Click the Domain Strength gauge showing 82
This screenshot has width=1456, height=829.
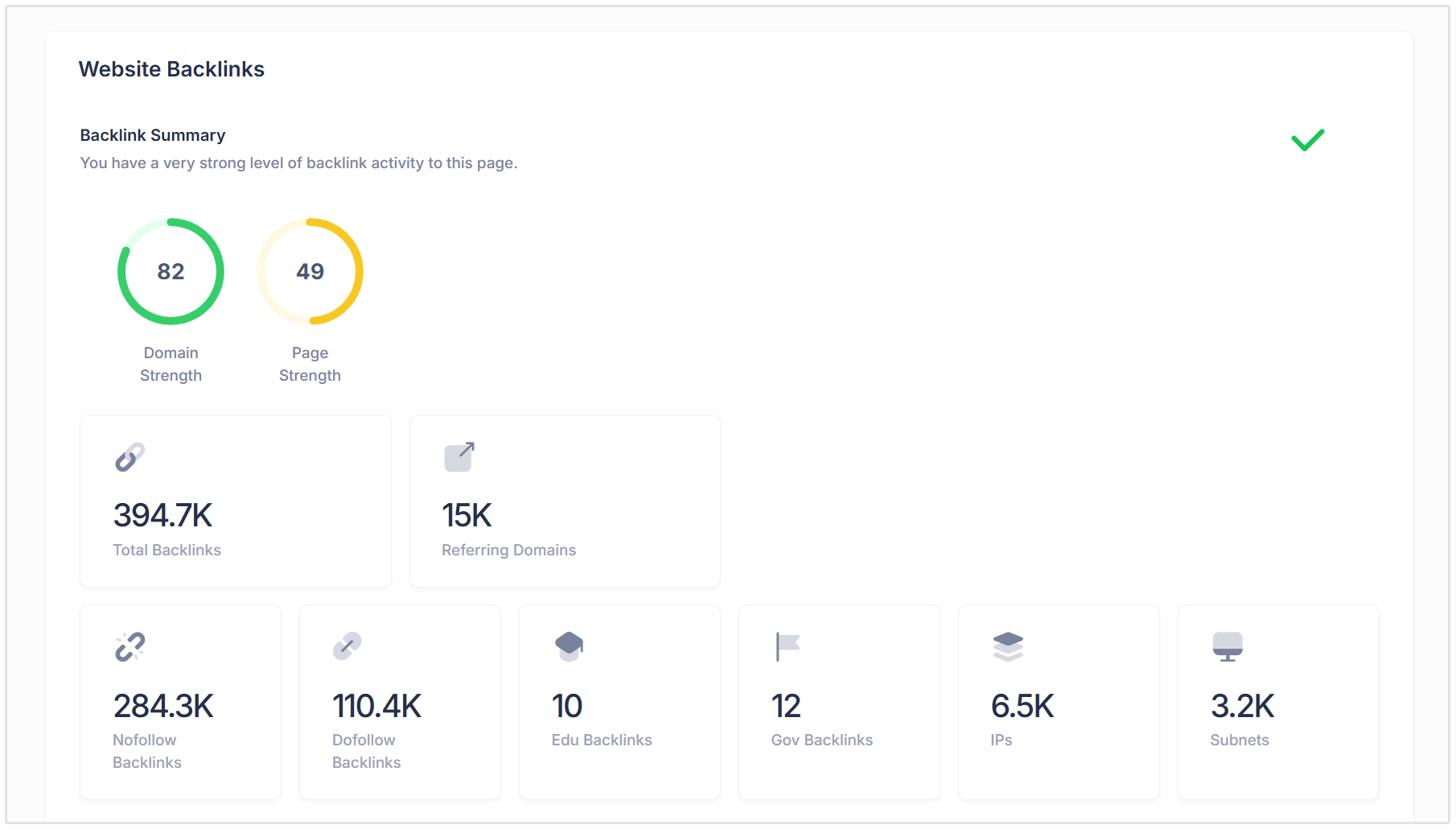(171, 271)
